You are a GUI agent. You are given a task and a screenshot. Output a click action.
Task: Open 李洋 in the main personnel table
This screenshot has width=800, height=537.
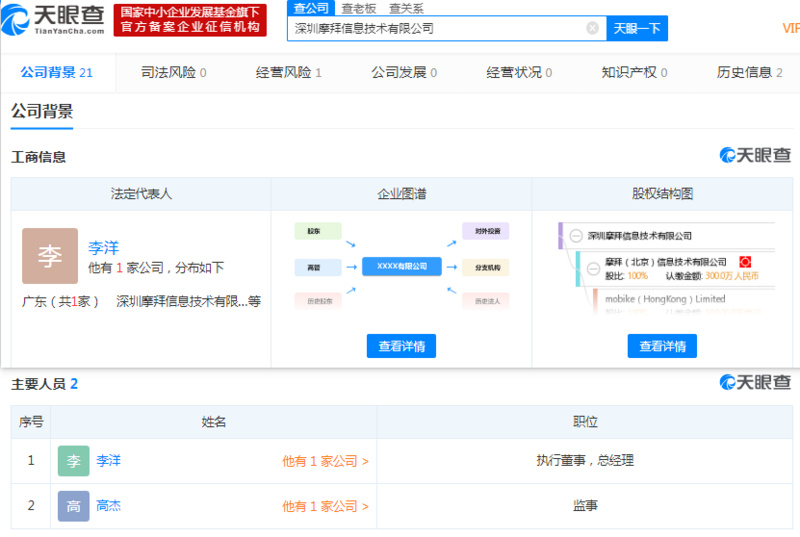[x=108, y=461]
